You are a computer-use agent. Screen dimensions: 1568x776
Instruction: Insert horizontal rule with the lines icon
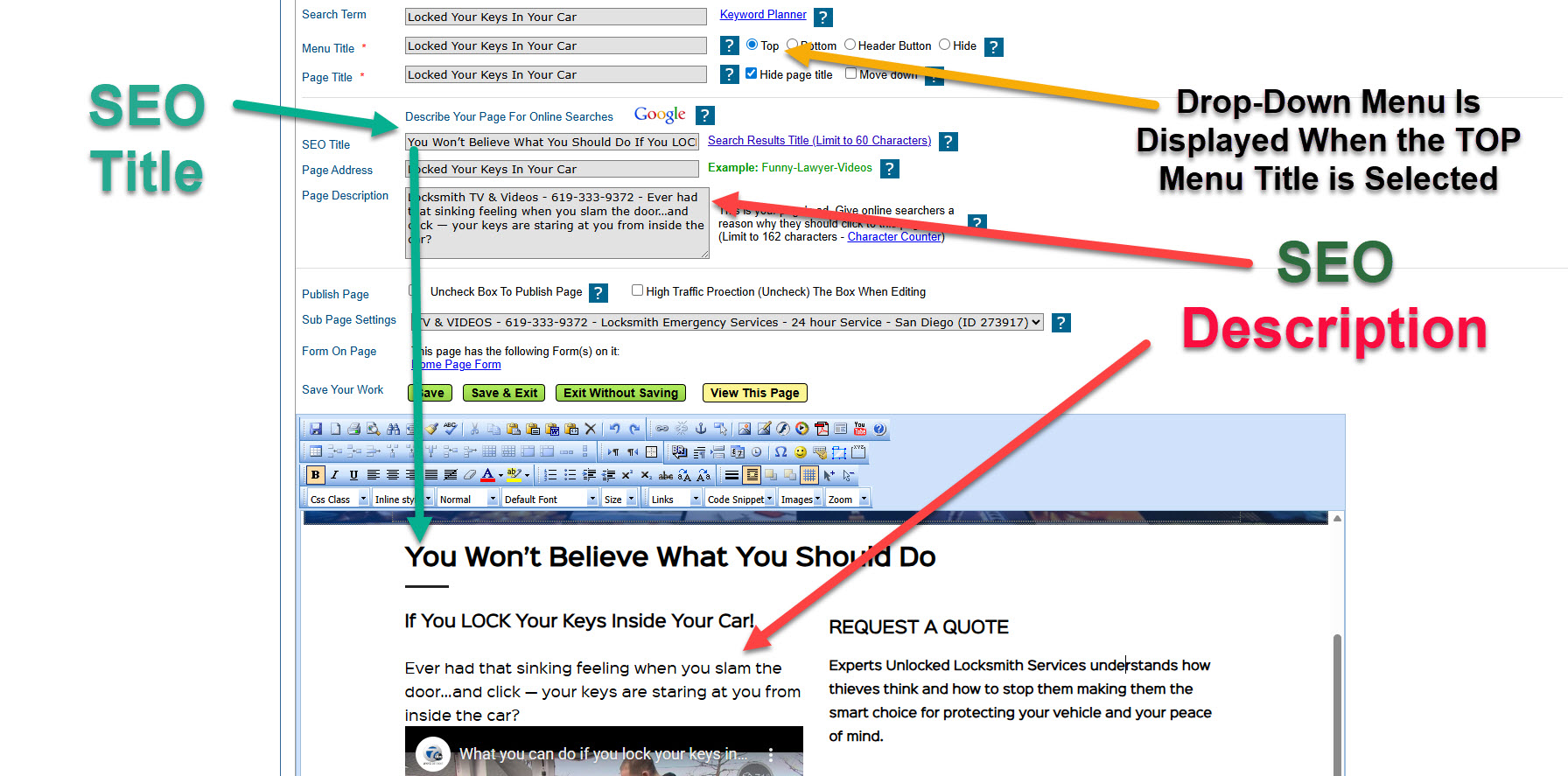point(731,475)
